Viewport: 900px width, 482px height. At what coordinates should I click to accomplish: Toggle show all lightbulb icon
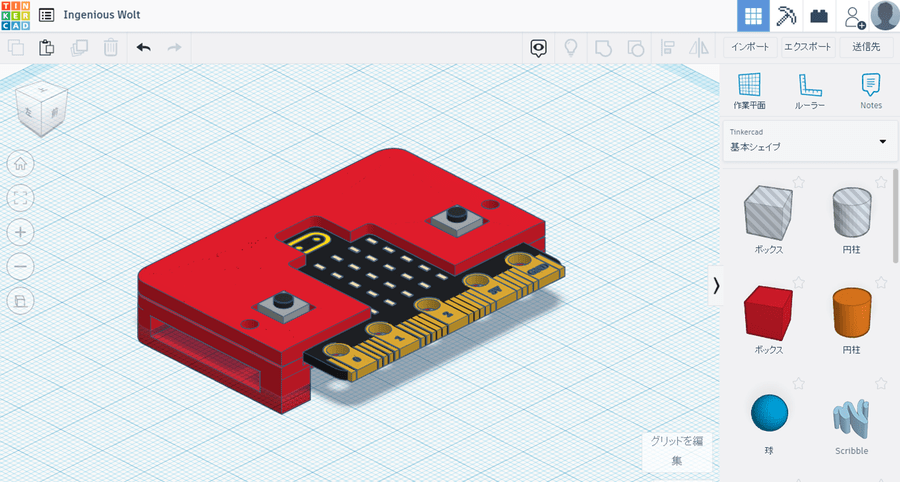571,48
